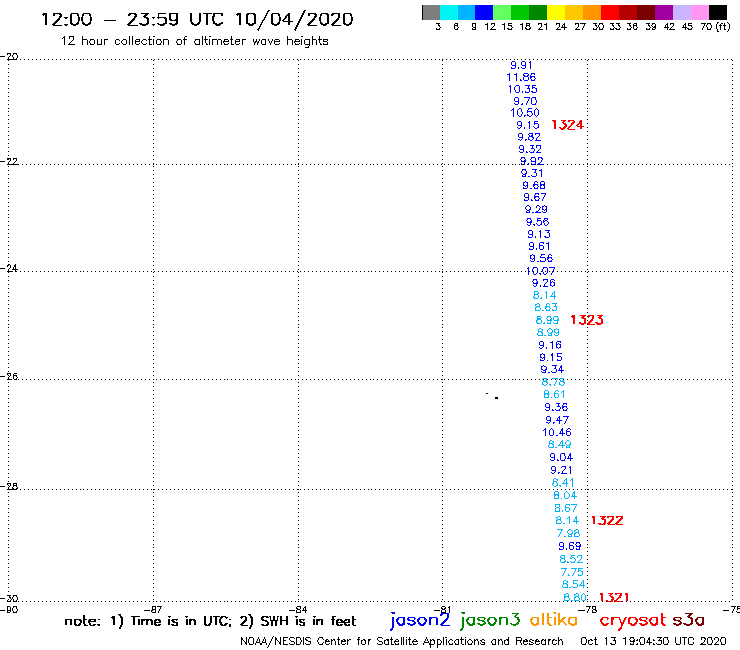
Task: Click the wave height value 10.07
Action: (540, 271)
